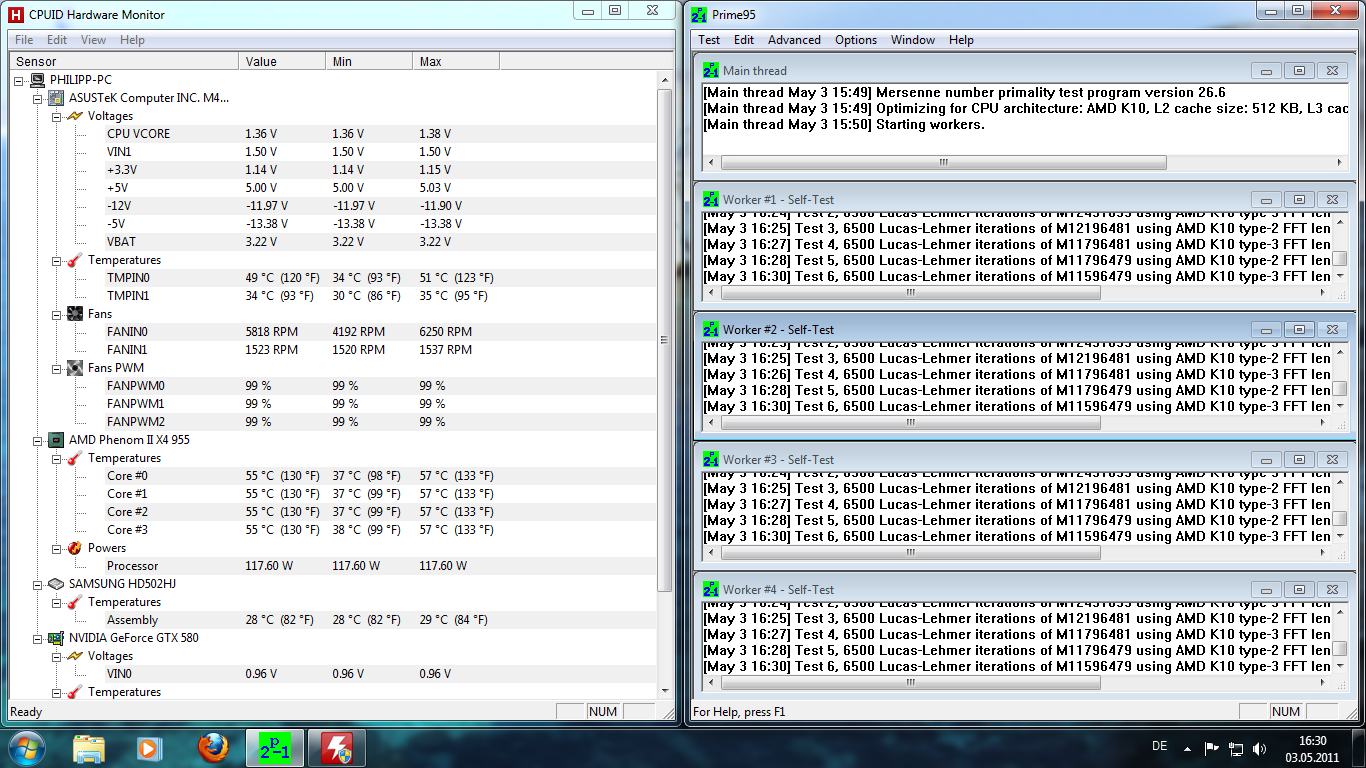
Task: Open the File menu in Hardware Monitor
Action: tap(24, 40)
